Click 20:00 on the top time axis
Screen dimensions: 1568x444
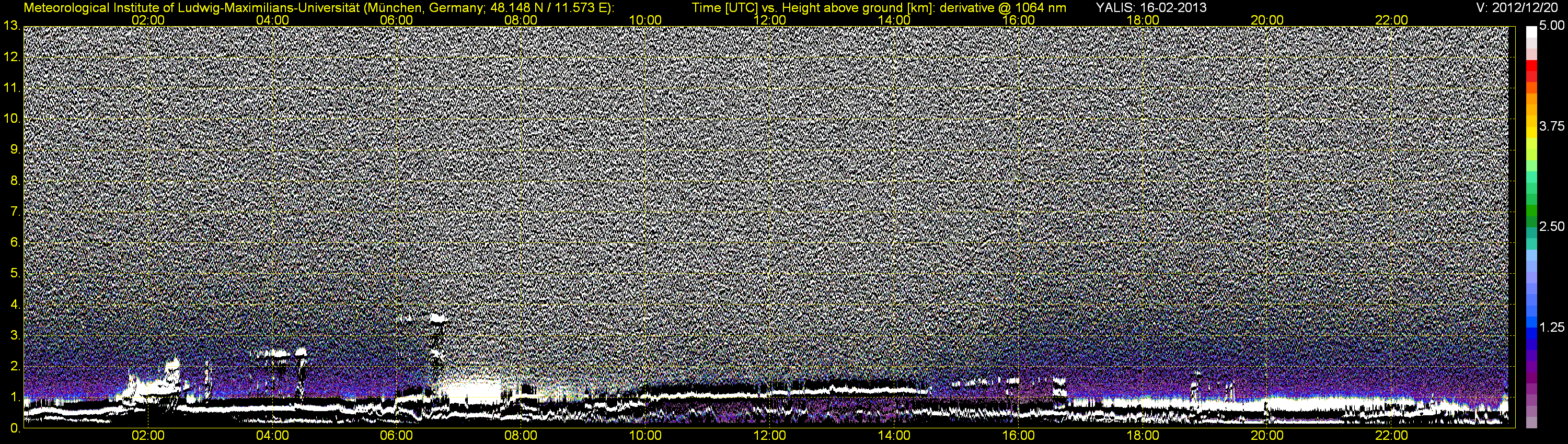(x=1267, y=20)
